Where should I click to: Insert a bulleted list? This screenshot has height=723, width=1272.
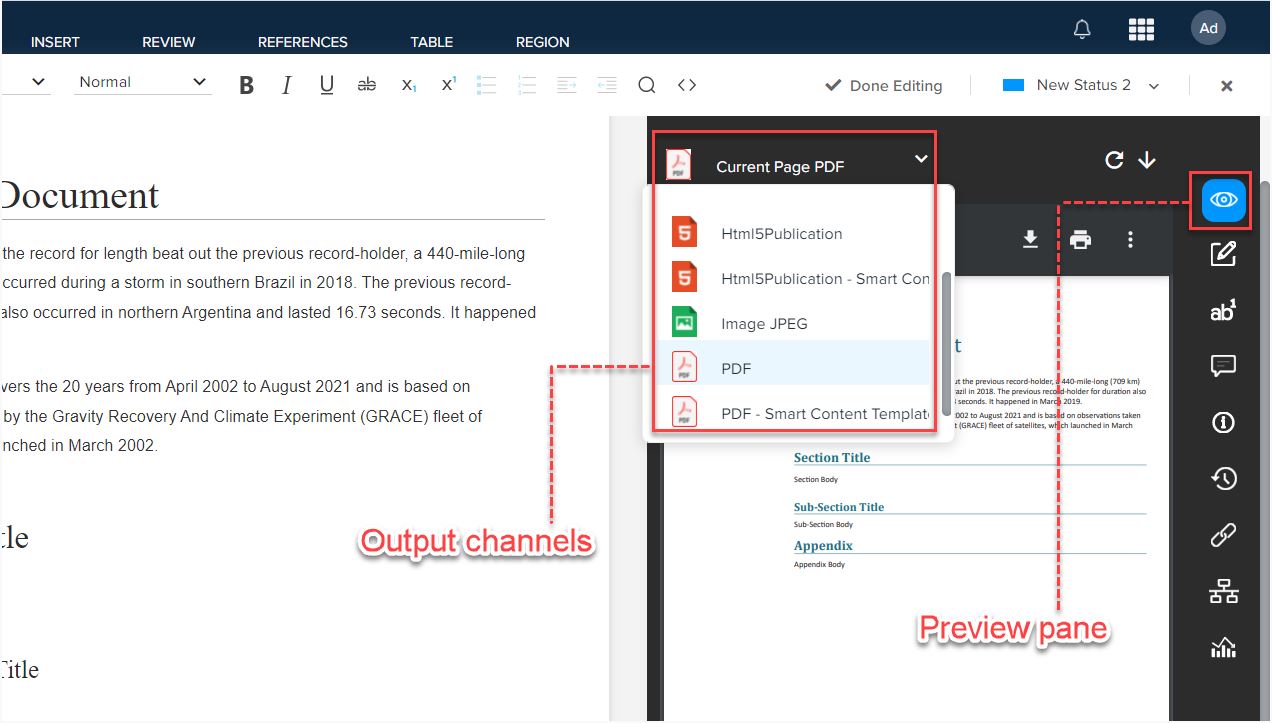coord(487,85)
